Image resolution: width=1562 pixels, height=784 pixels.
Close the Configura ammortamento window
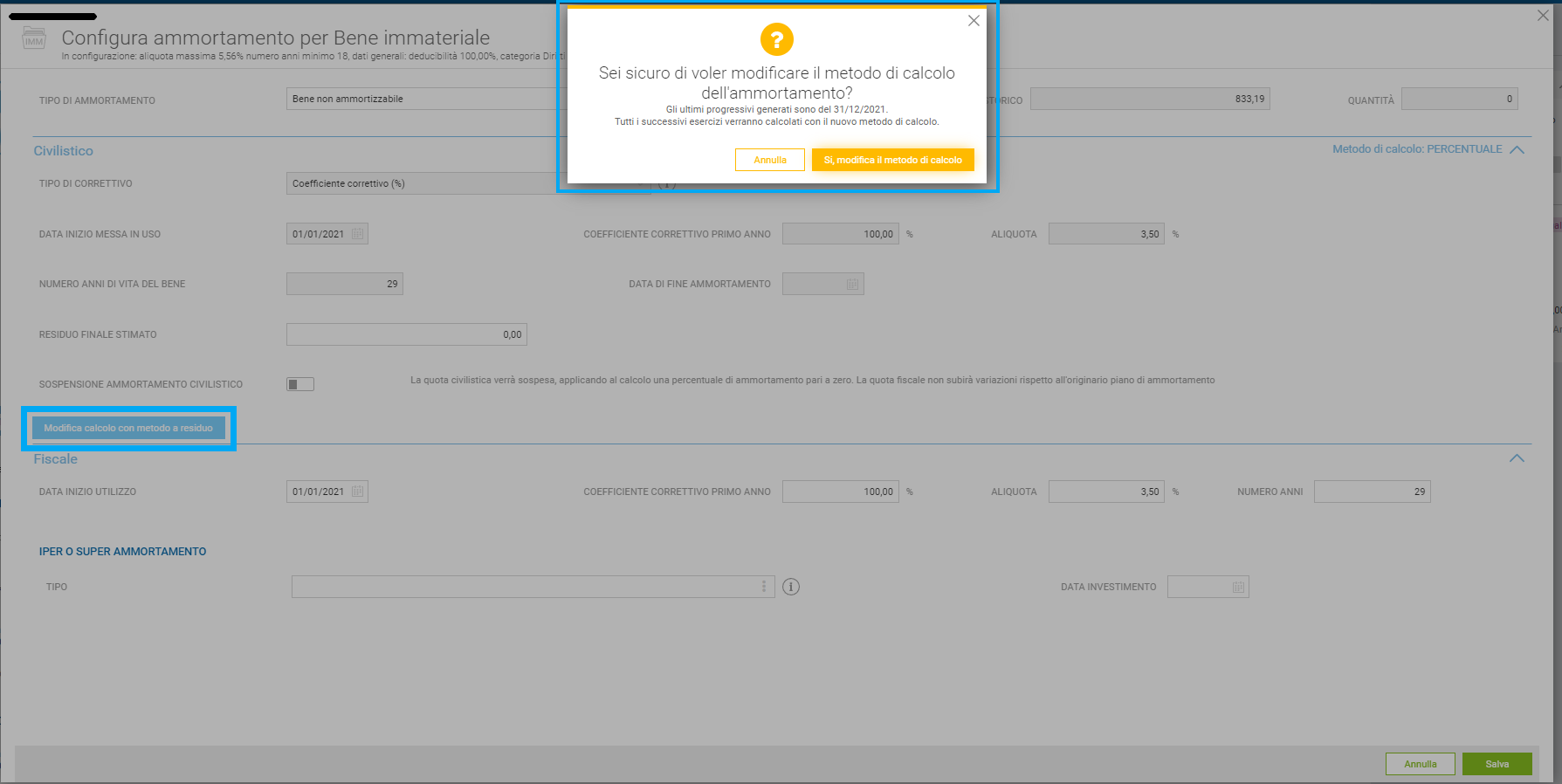(1543, 16)
